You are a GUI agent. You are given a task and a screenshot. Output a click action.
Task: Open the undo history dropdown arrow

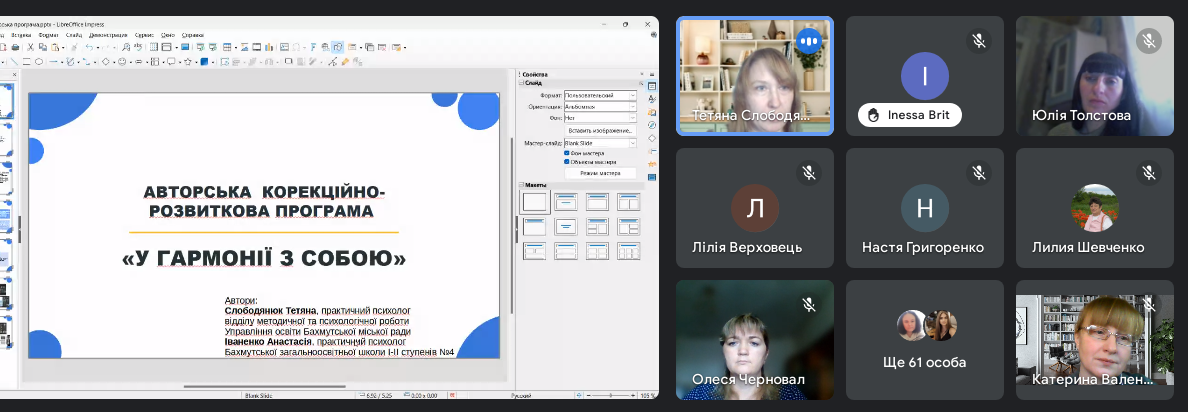(x=98, y=47)
